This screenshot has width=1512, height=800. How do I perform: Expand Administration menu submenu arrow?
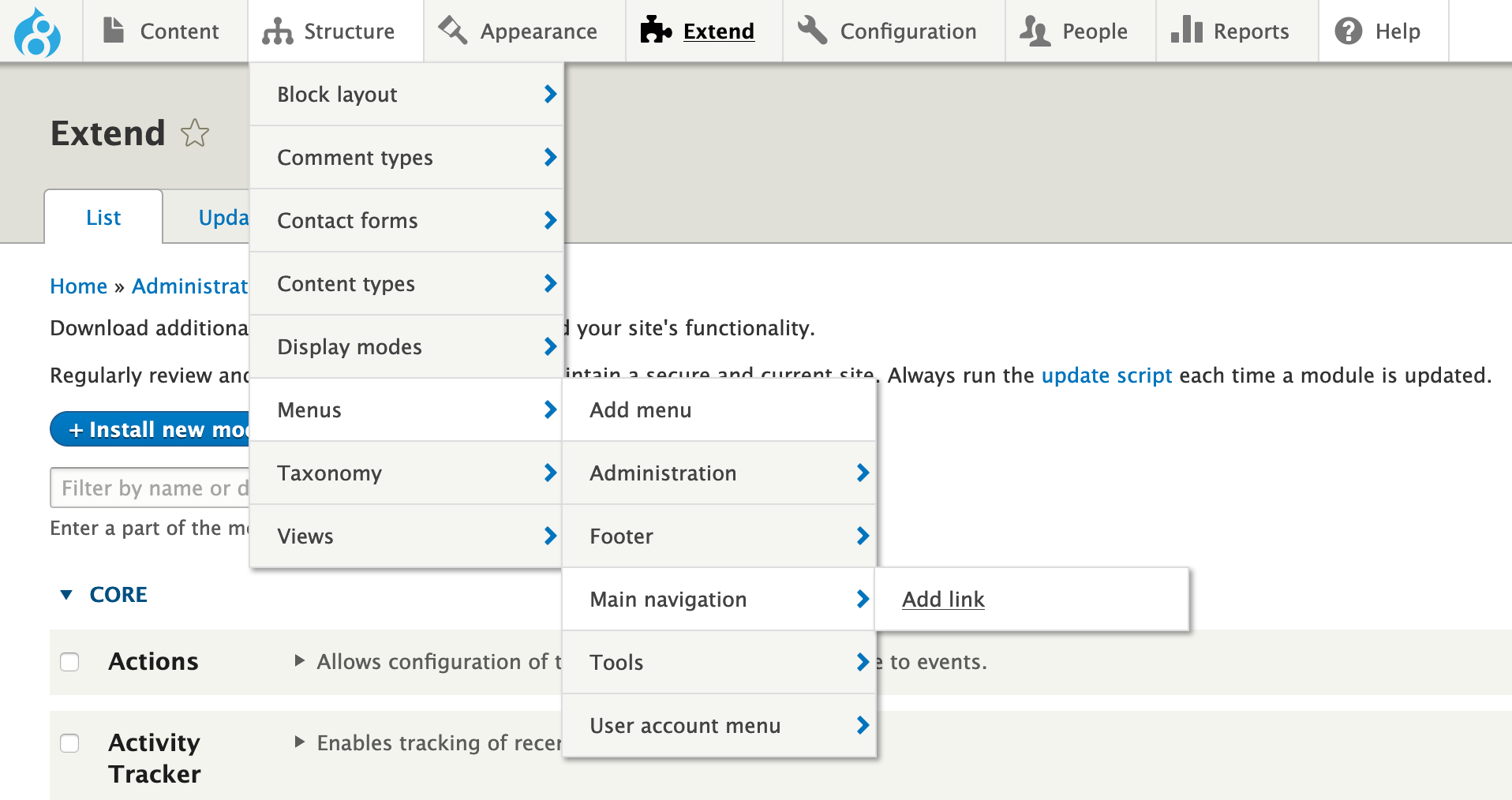[863, 473]
